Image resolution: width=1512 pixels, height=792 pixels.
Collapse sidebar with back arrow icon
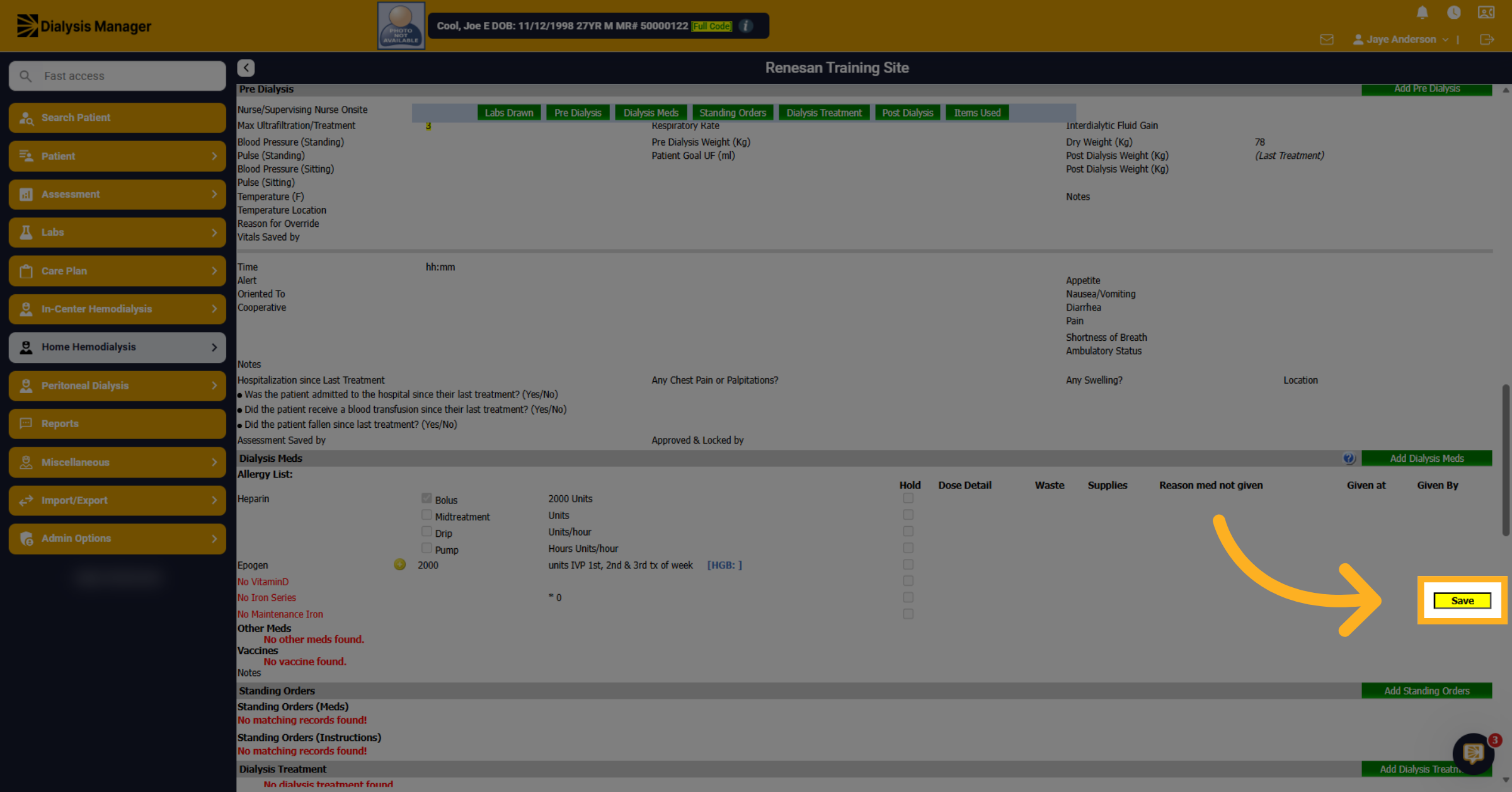coord(246,67)
